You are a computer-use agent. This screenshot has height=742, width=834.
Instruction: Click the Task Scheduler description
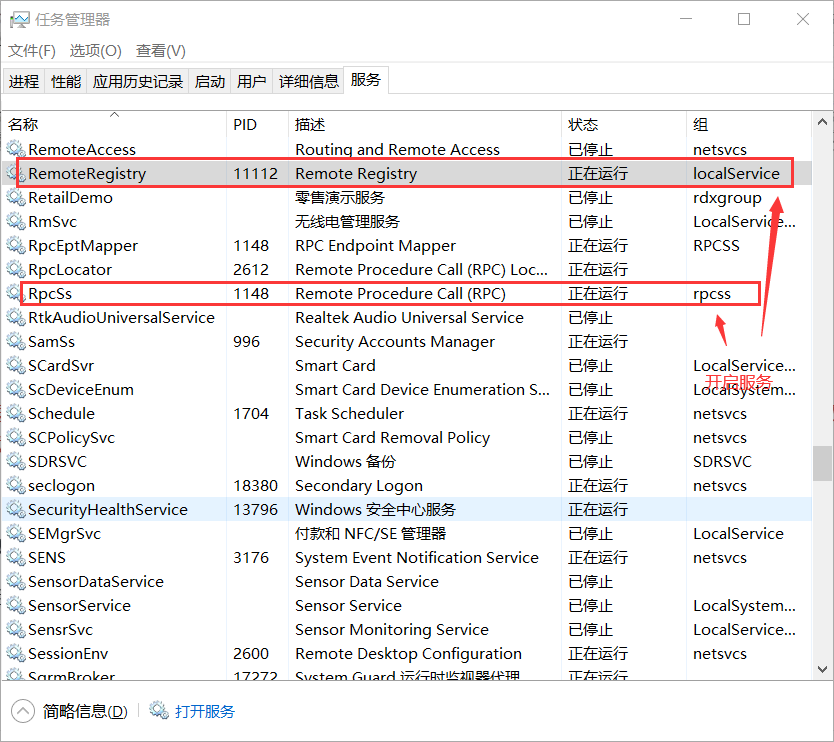[x=349, y=413]
